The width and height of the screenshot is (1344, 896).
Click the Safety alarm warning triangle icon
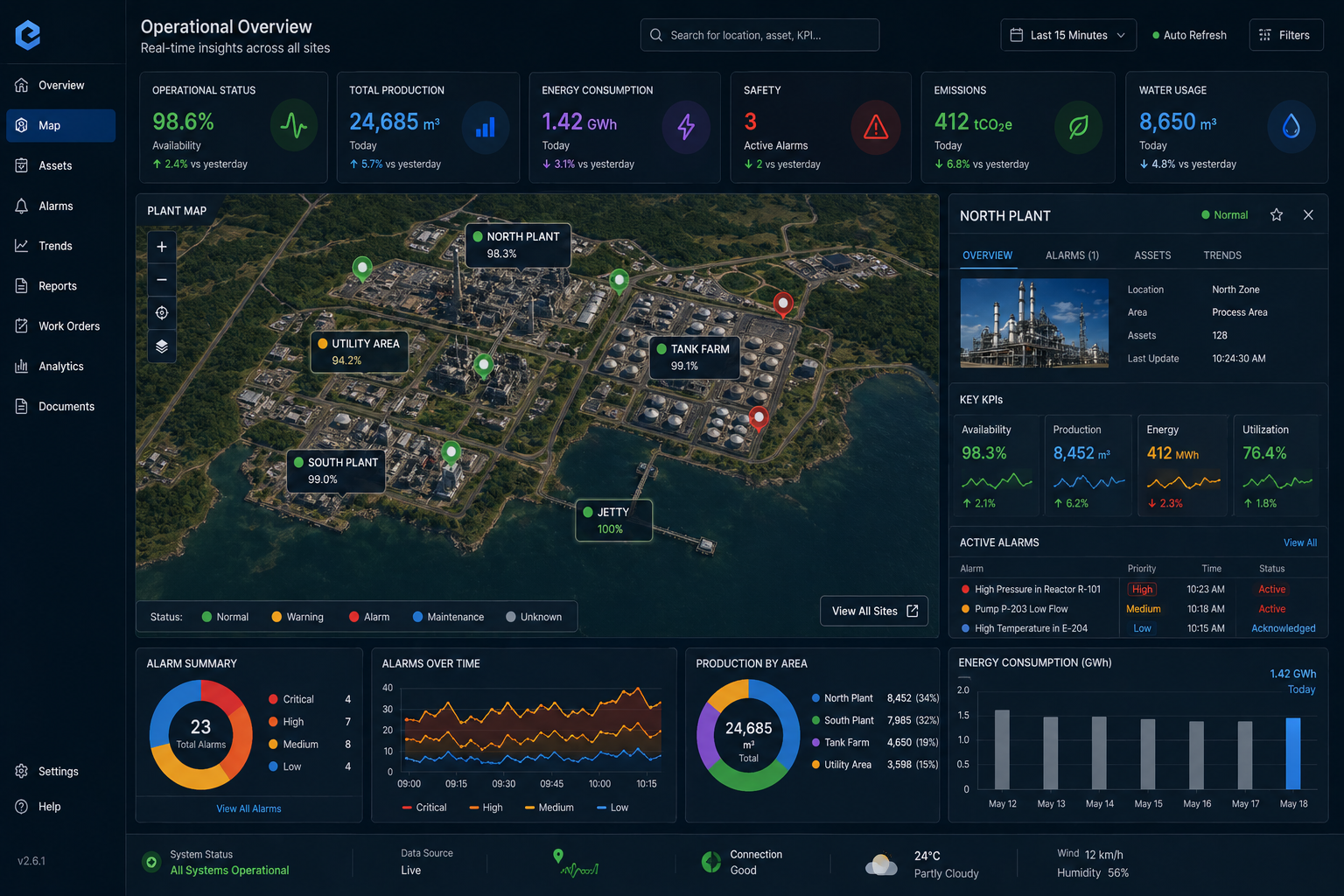tap(875, 128)
